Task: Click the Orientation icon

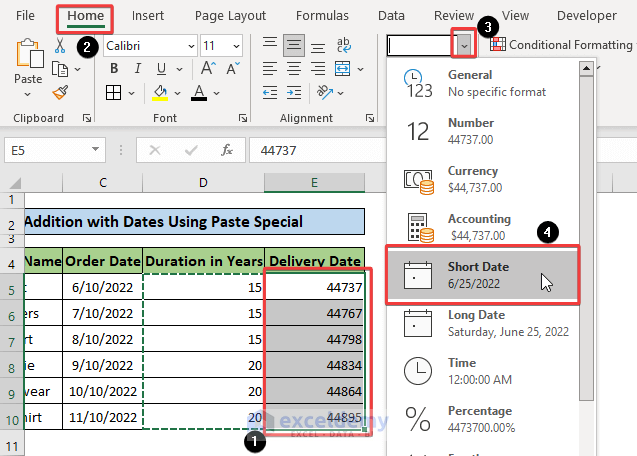Action: 325,92
